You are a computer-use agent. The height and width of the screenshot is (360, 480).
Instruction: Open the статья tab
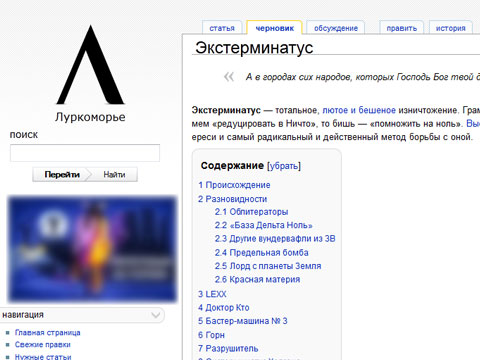tap(222, 28)
